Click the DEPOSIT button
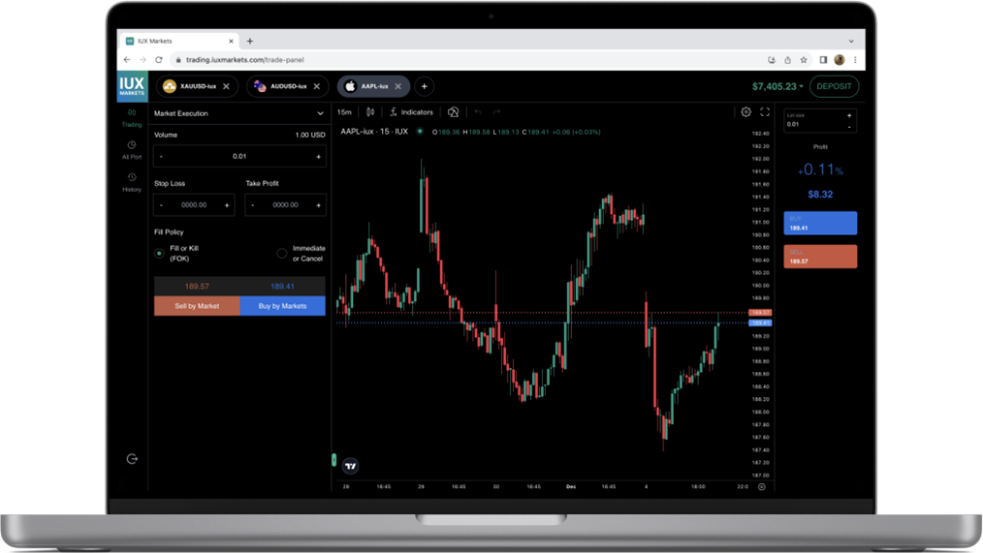983x553 pixels. 834,87
